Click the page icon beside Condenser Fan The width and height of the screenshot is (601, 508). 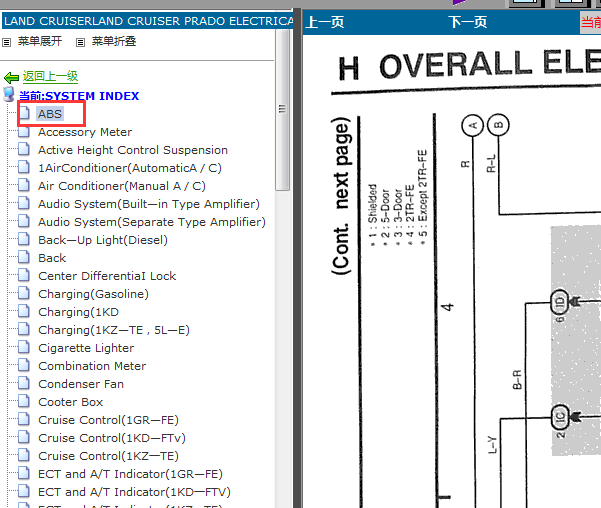pos(24,383)
